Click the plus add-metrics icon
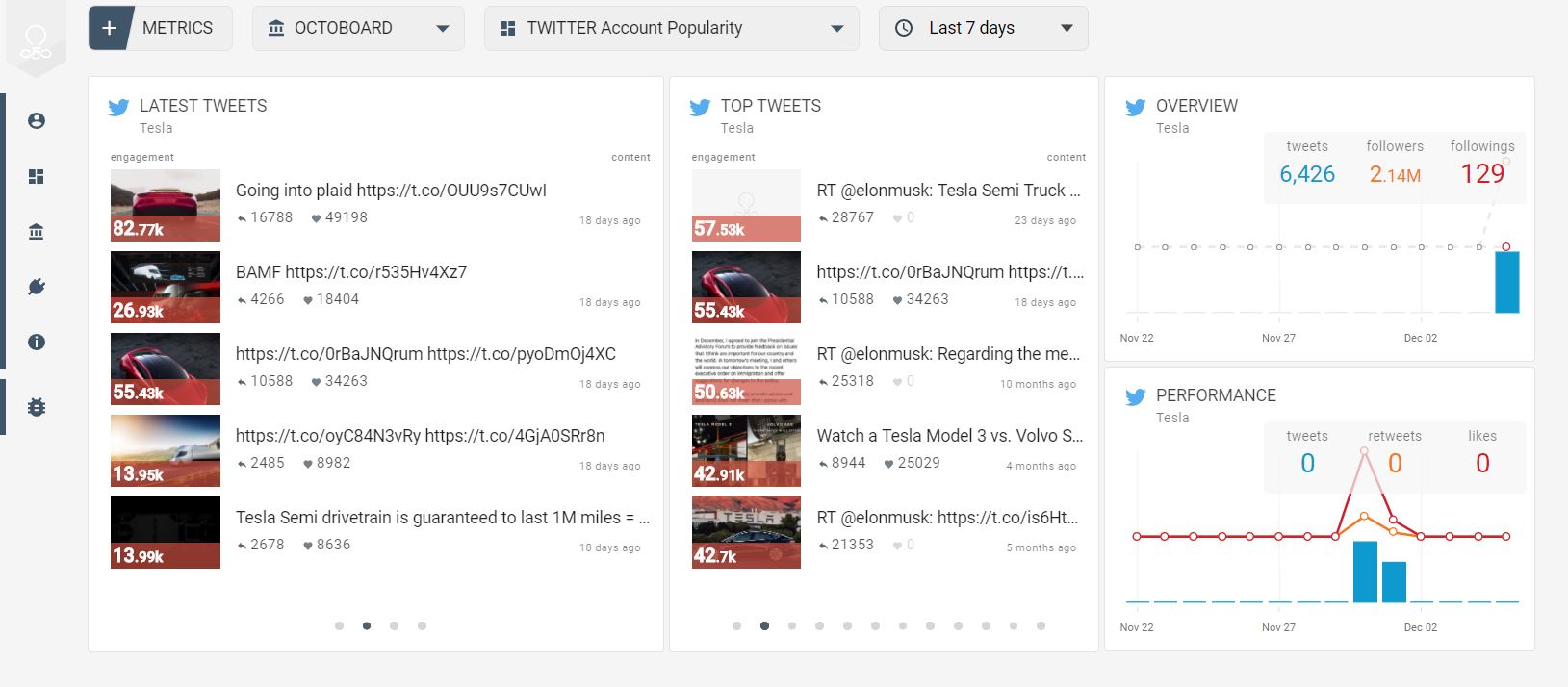 coord(109,28)
